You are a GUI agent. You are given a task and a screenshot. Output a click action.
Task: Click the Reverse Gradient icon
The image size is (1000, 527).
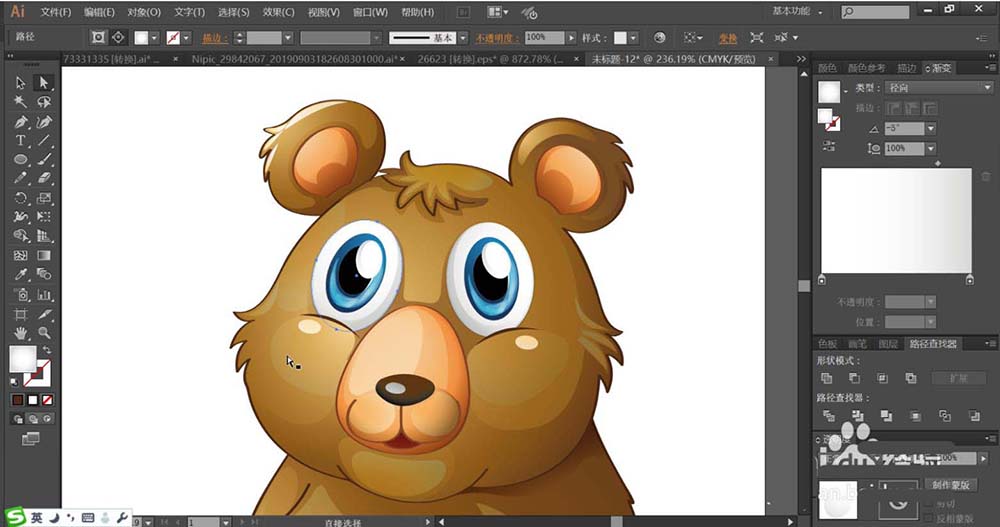pos(828,145)
